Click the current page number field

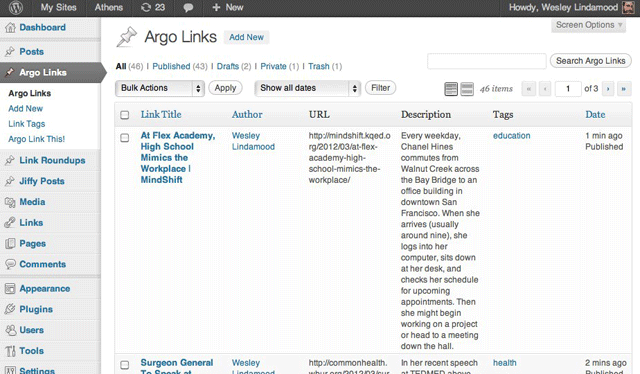pos(568,89)
